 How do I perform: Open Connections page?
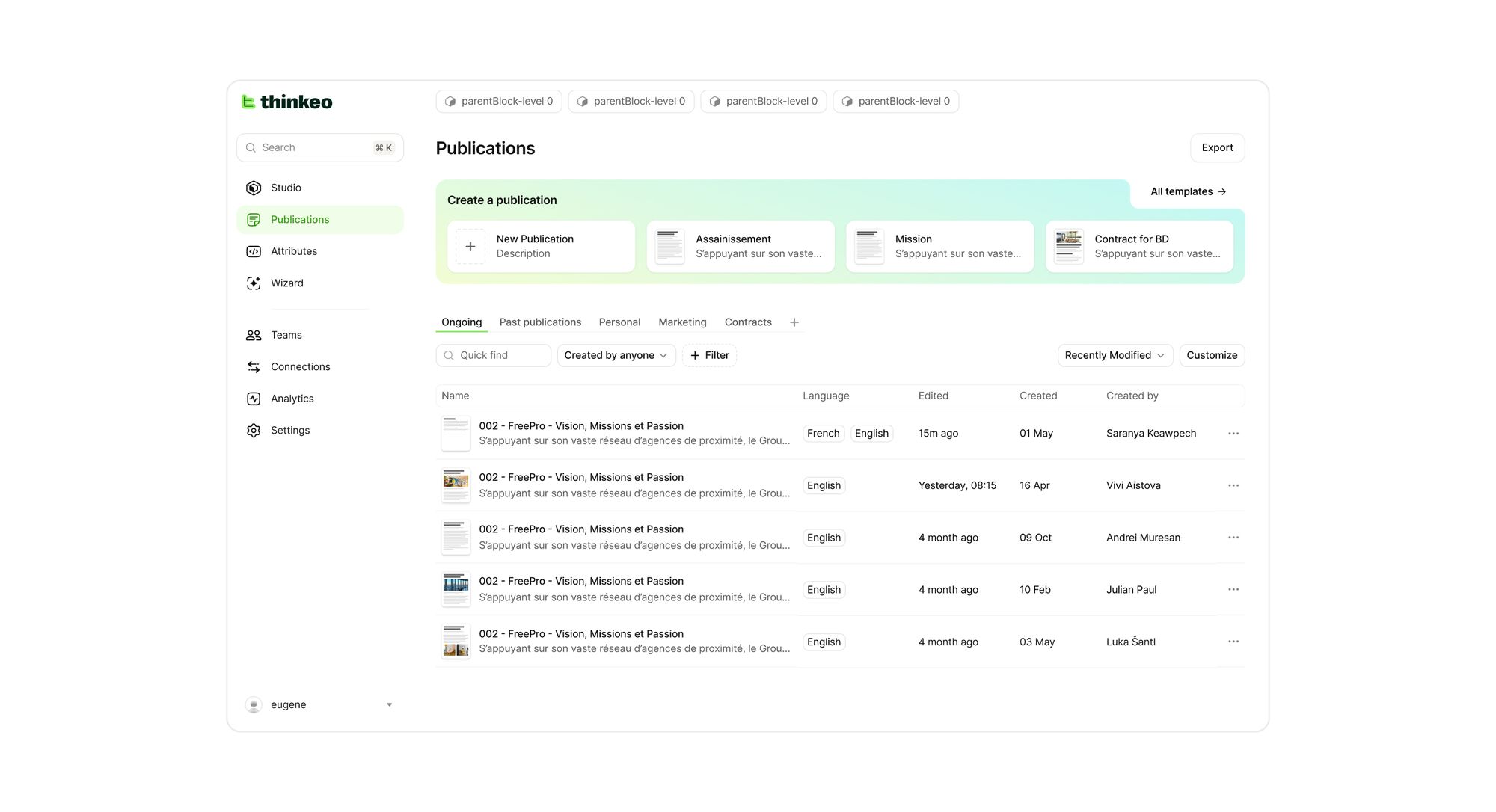[x=319, y=367]
